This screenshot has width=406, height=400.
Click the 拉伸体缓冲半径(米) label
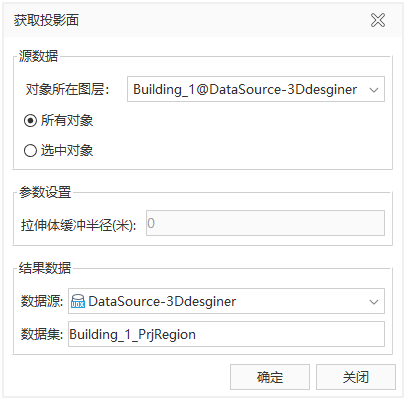click(79, 225)
